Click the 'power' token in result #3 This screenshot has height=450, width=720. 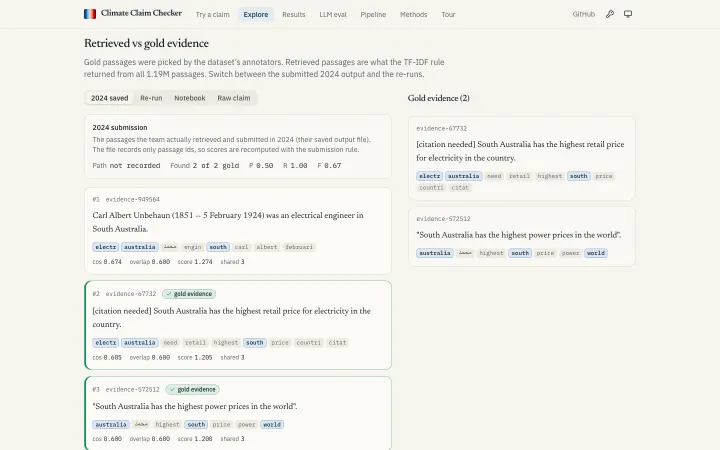(x=247, y=425)
